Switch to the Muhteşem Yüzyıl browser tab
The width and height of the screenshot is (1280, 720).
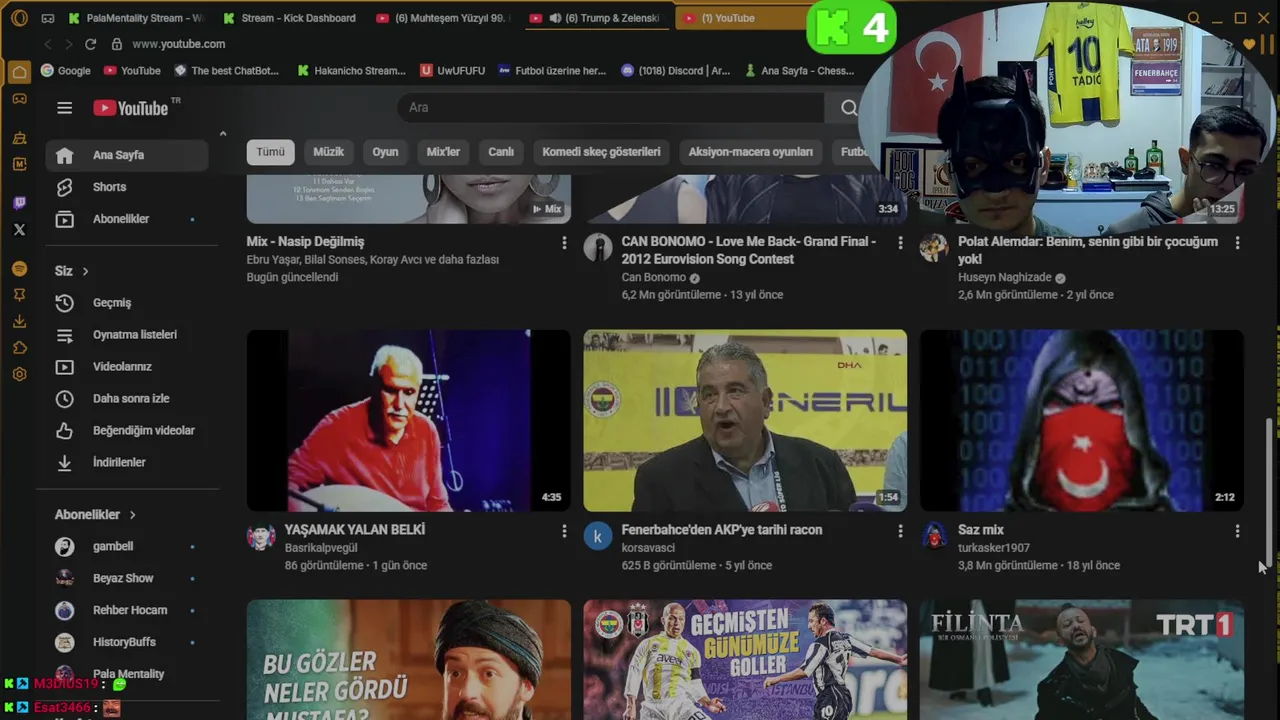(x=443, y=18)
